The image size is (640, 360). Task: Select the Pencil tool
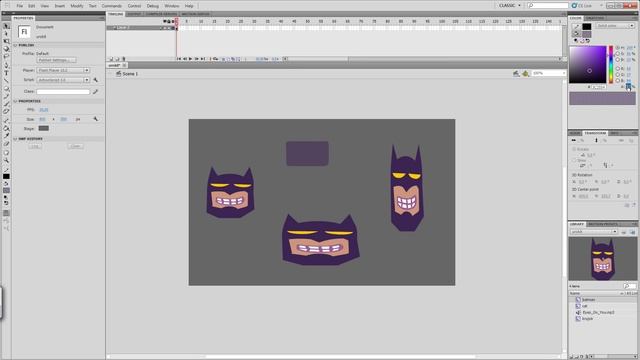tap(6, 97)
